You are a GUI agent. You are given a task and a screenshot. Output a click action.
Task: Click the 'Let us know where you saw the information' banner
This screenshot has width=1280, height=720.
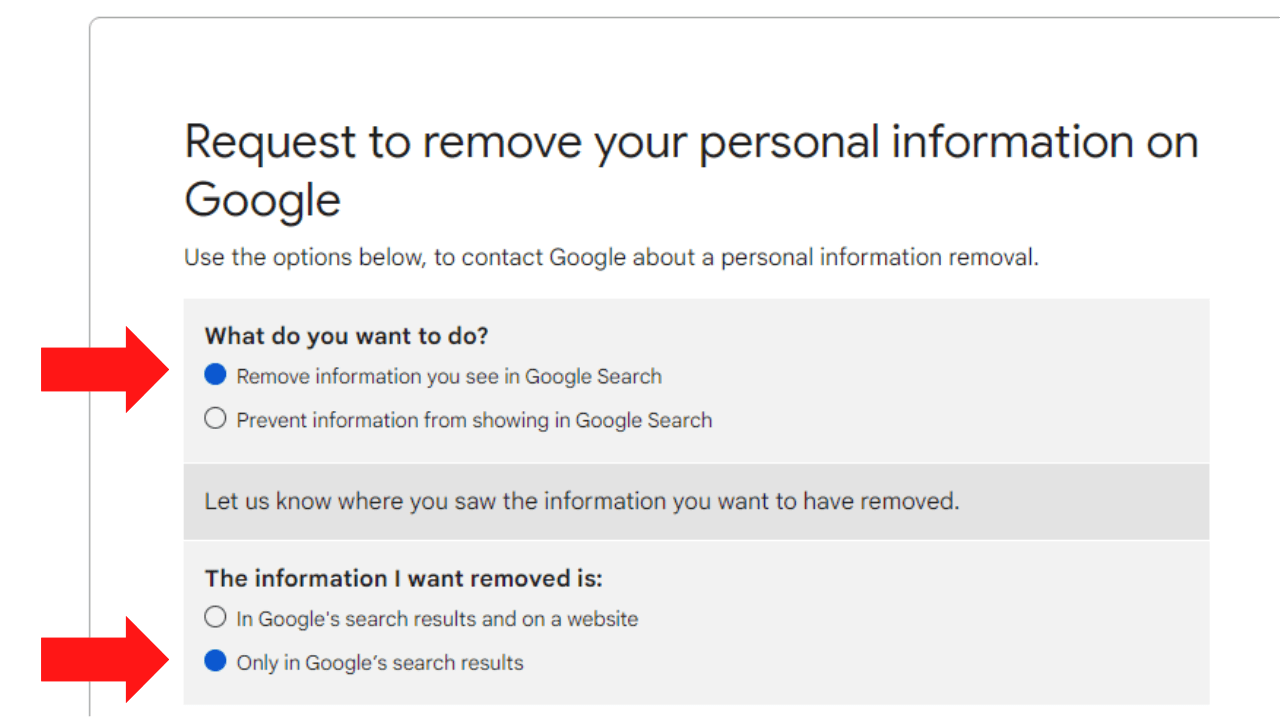[x=696, y=501]
